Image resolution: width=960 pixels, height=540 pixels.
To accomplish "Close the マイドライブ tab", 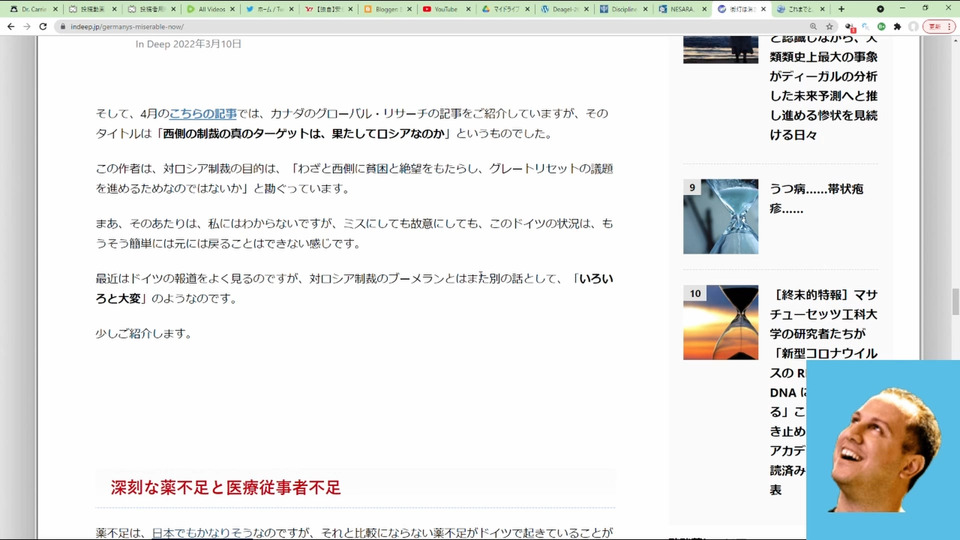I will click(527, 9).
